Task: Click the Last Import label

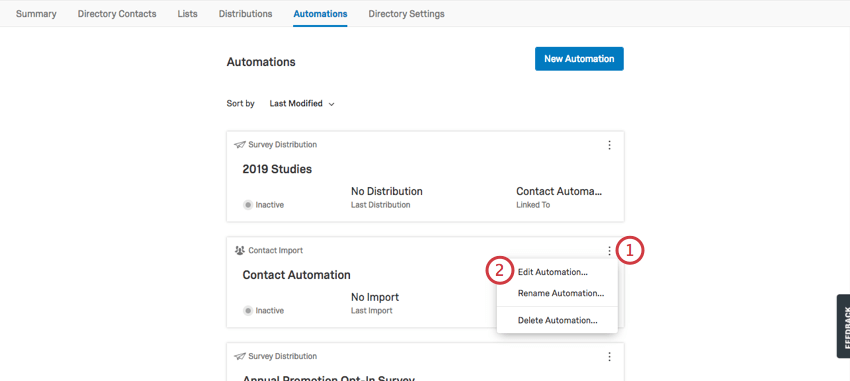Action: [371, 311]
